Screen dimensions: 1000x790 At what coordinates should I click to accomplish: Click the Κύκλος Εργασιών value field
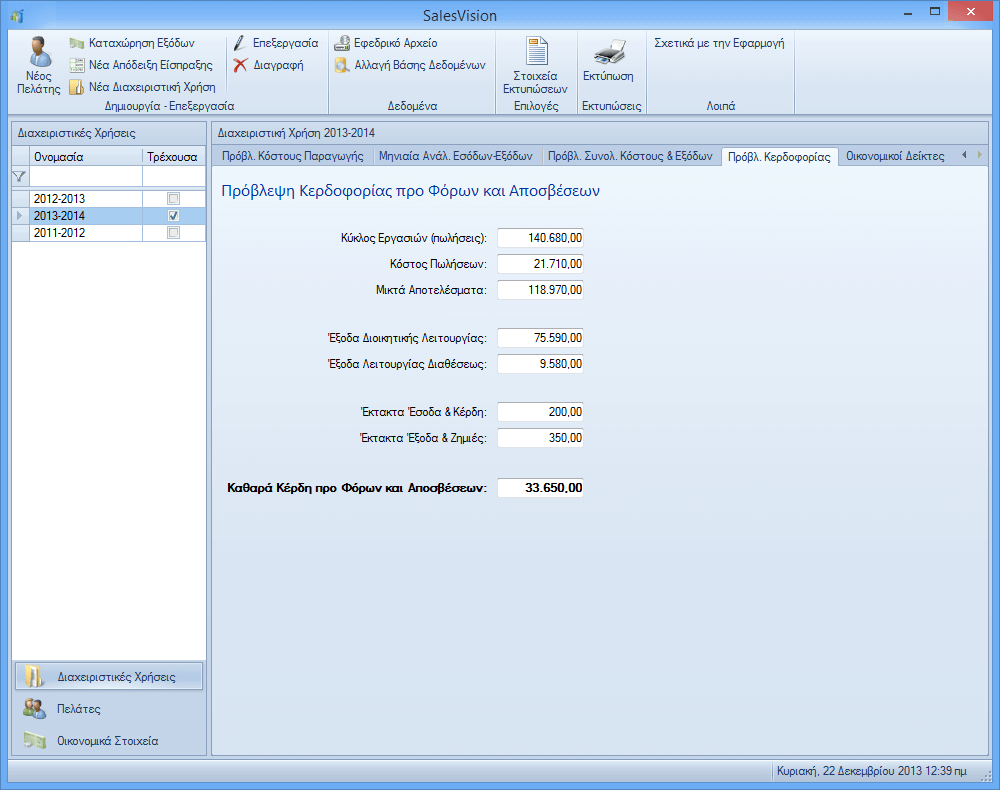coord(540,238)
